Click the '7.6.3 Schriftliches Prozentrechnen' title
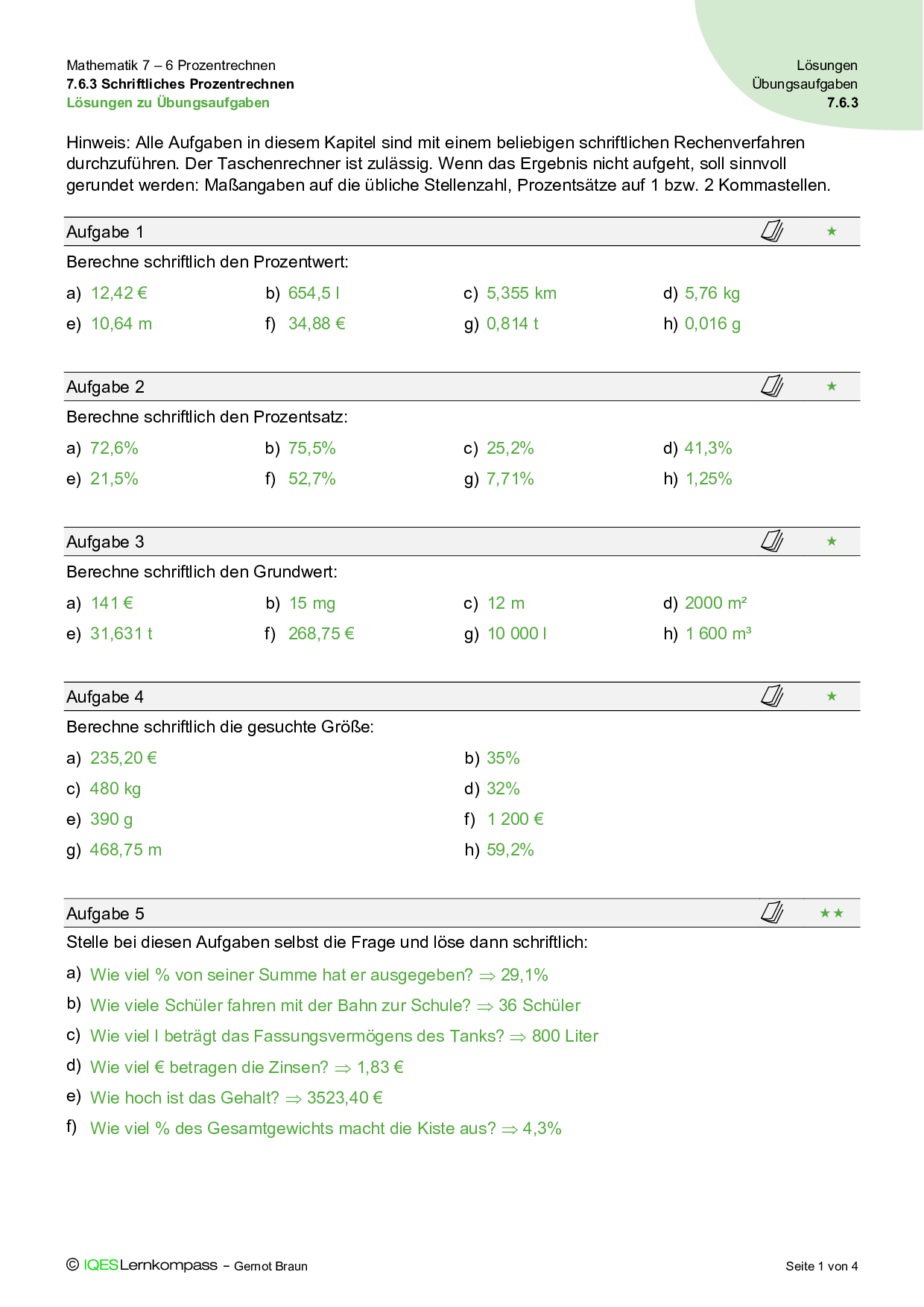 [x=180, y=84]
